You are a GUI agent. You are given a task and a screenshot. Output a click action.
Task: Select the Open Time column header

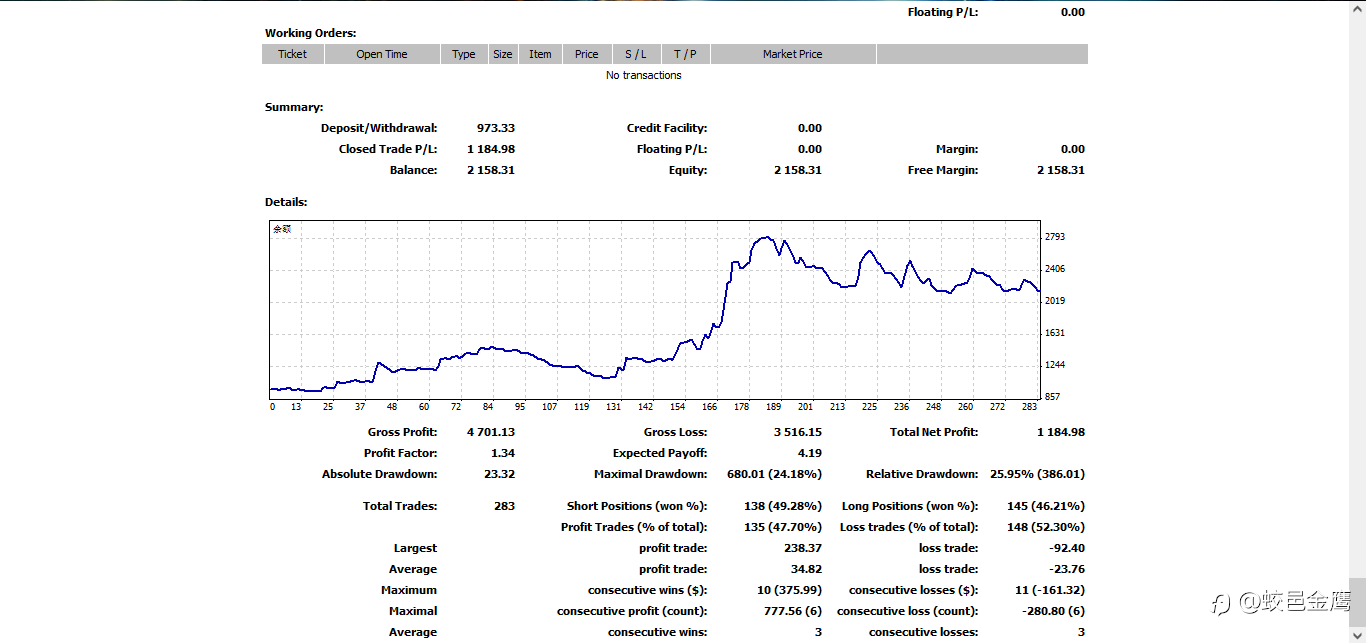(x=382, y=54)
